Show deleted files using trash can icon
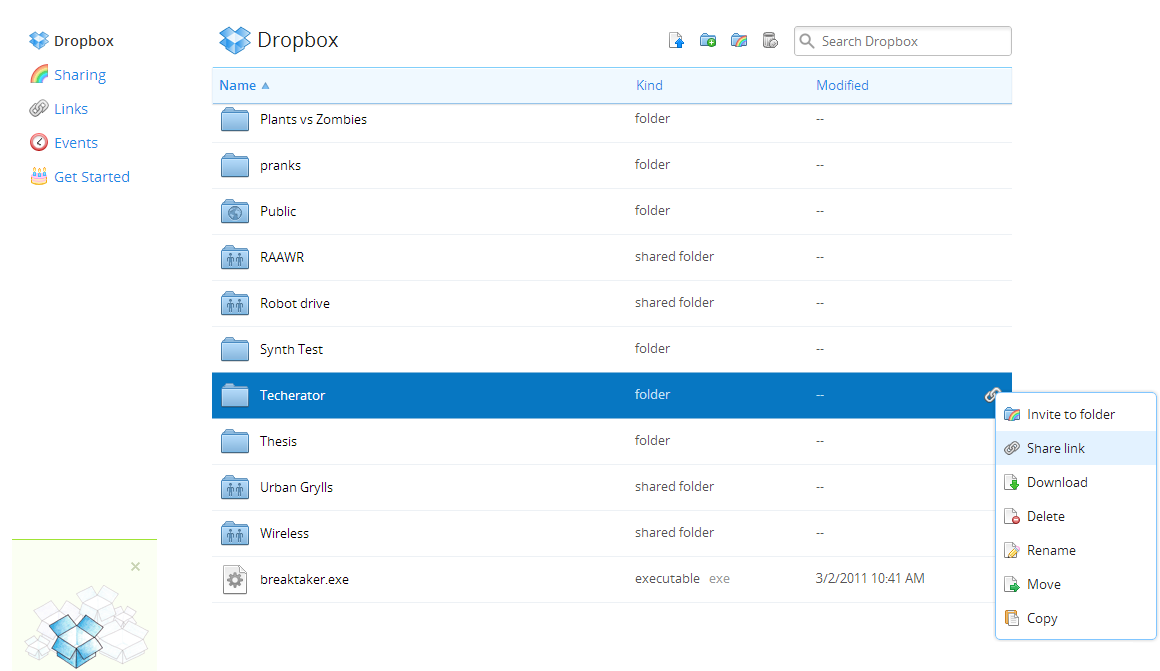The width and height of the screenshot is (1160, 671). pyautogui.click(x=770, y=41)
